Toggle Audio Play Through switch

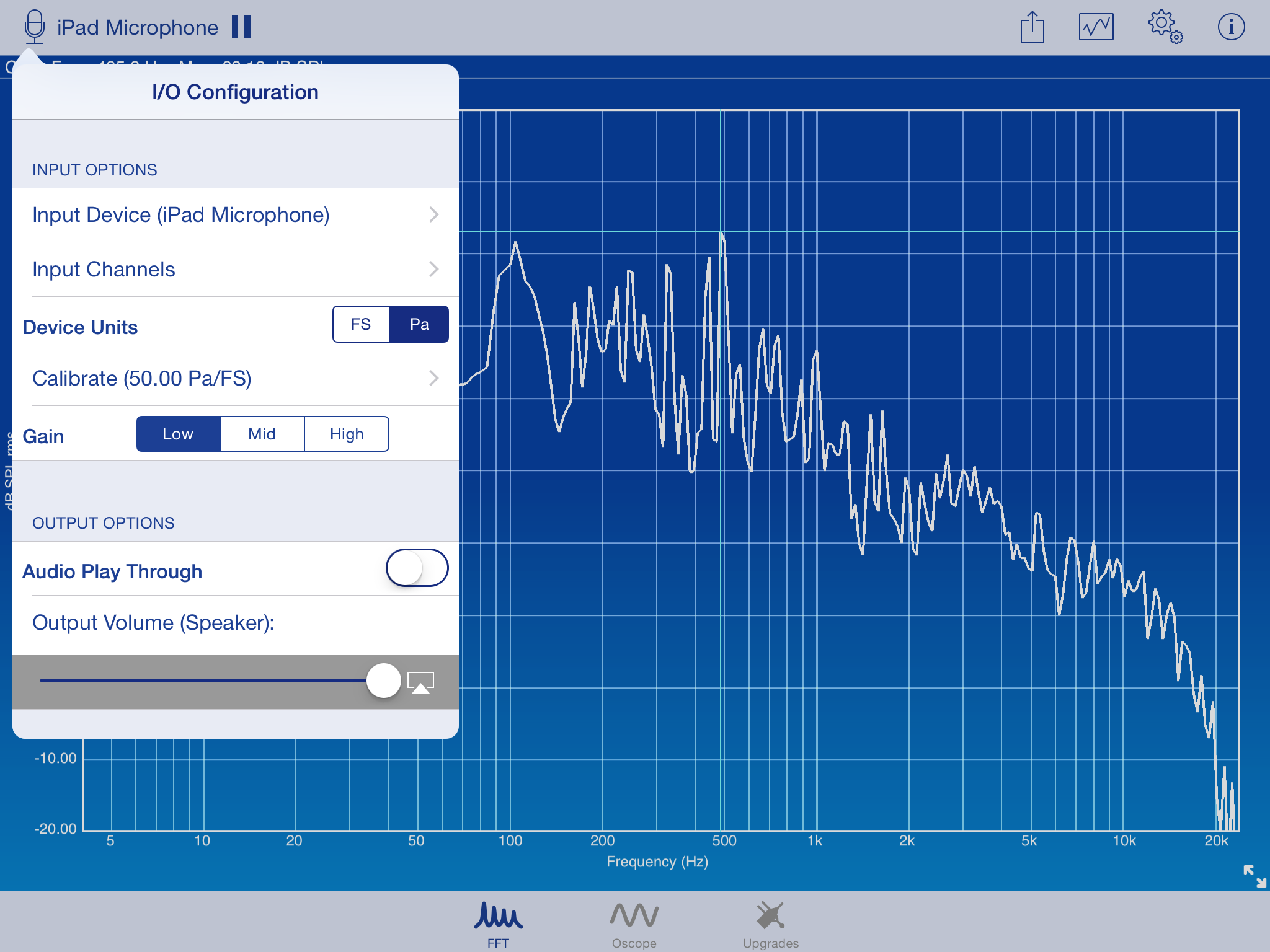click(x=417, y=568)
